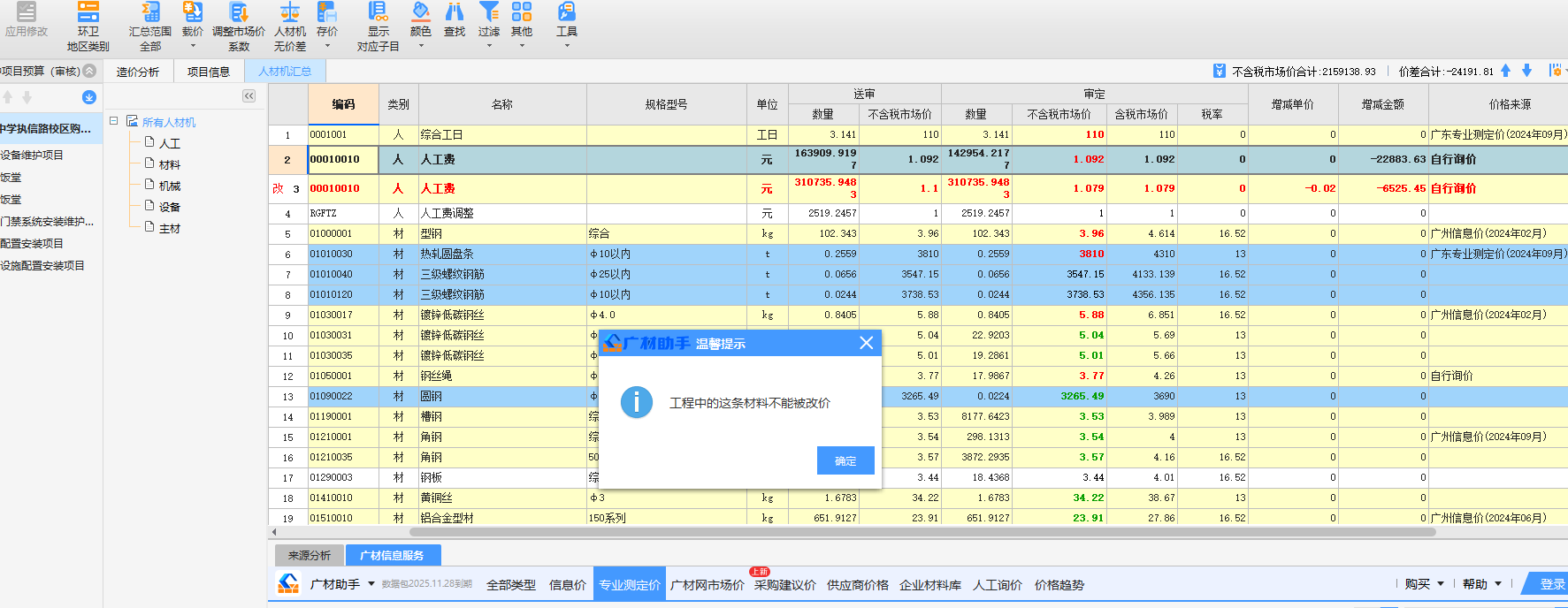Screen dimensions: 1568x608
Task: Click the 广材助手 logo in bottom bar
Action: 288,583
